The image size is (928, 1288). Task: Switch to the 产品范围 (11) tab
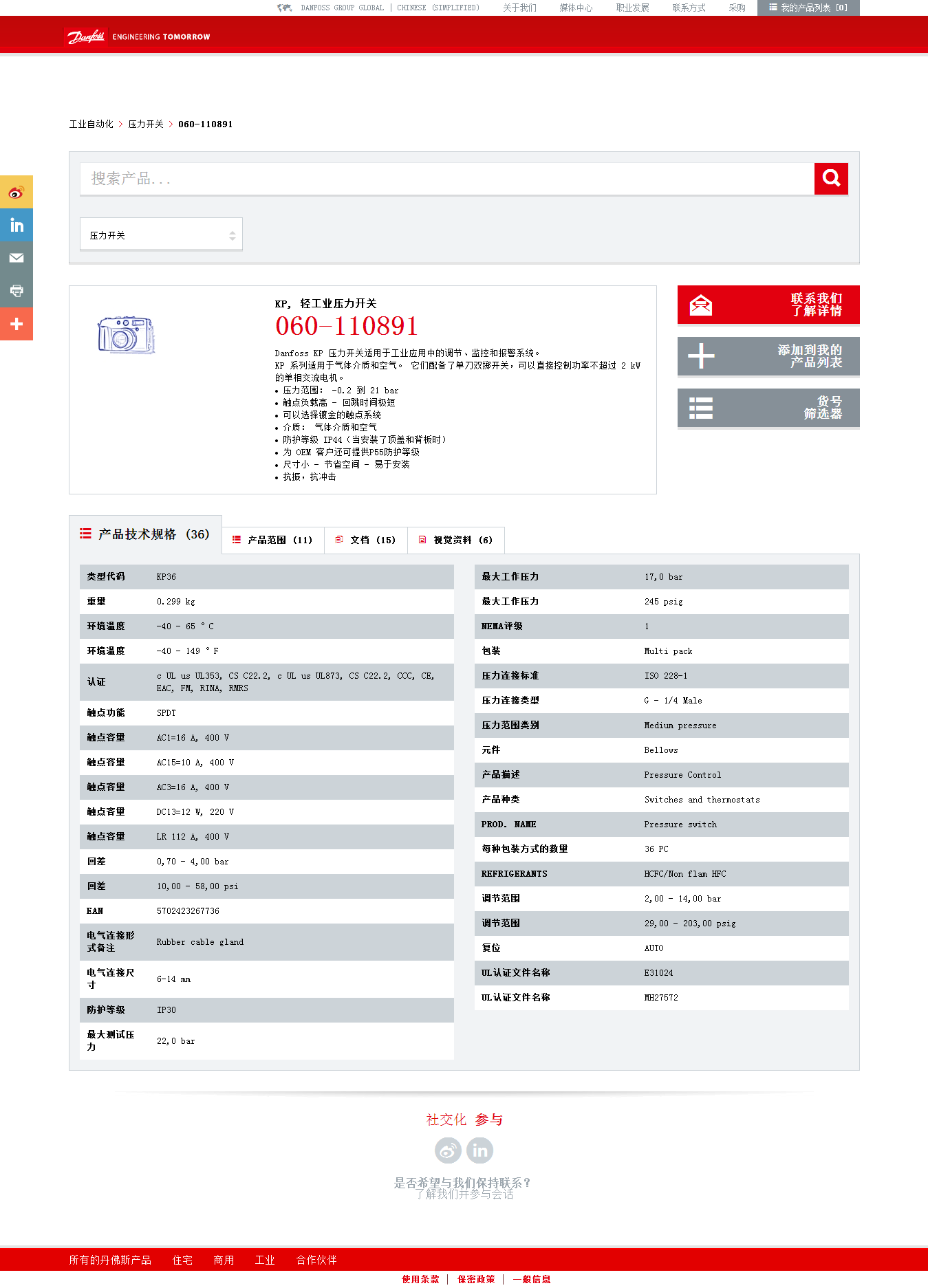[273, 540]
